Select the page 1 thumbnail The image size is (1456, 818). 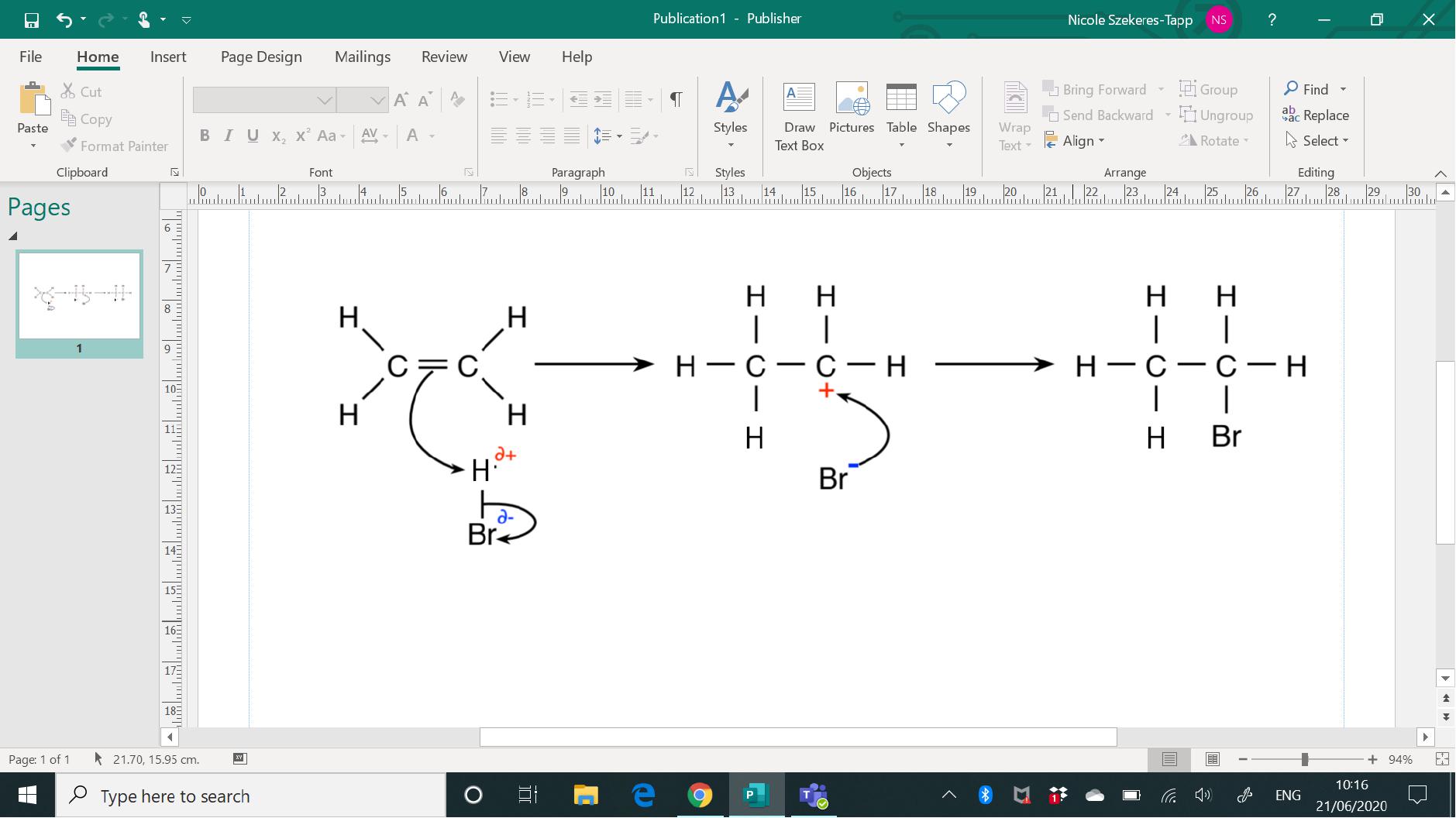click(x=79, y=295)
